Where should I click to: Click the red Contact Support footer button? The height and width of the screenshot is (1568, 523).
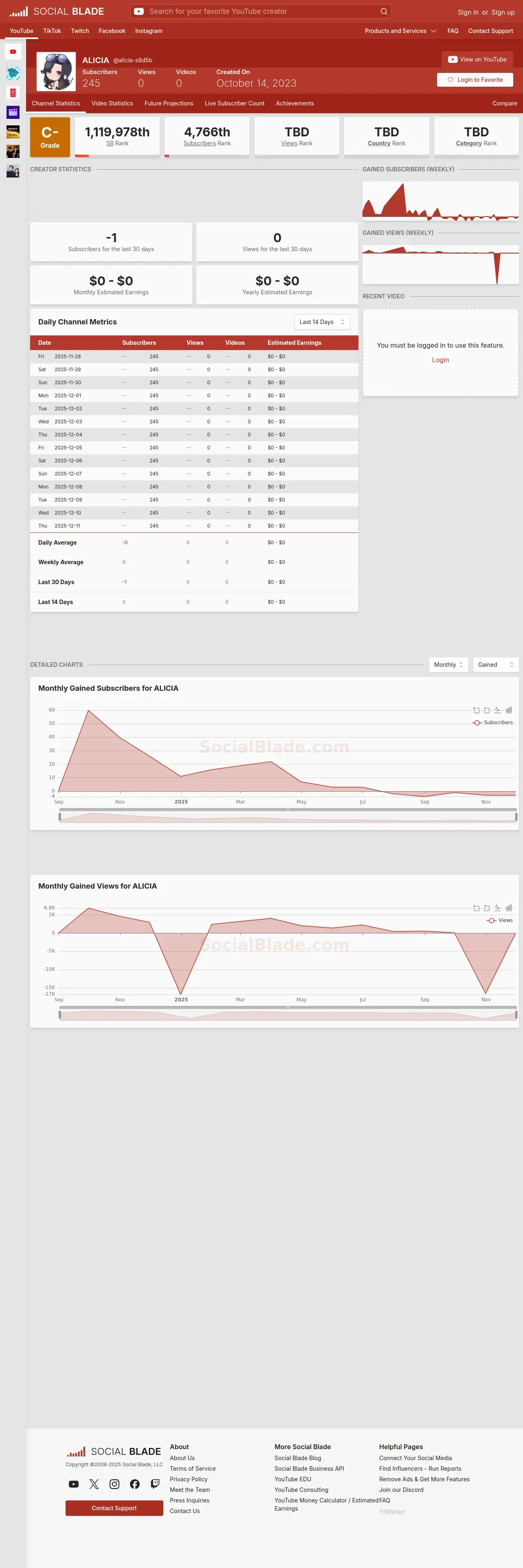[114, 1508]
